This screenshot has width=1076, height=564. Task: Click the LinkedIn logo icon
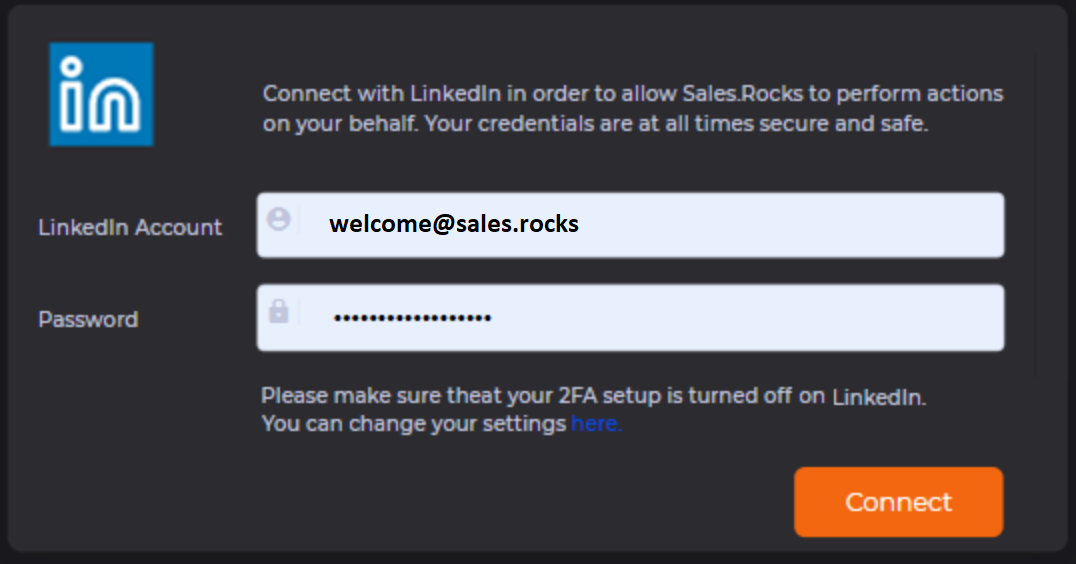(101, 94)
